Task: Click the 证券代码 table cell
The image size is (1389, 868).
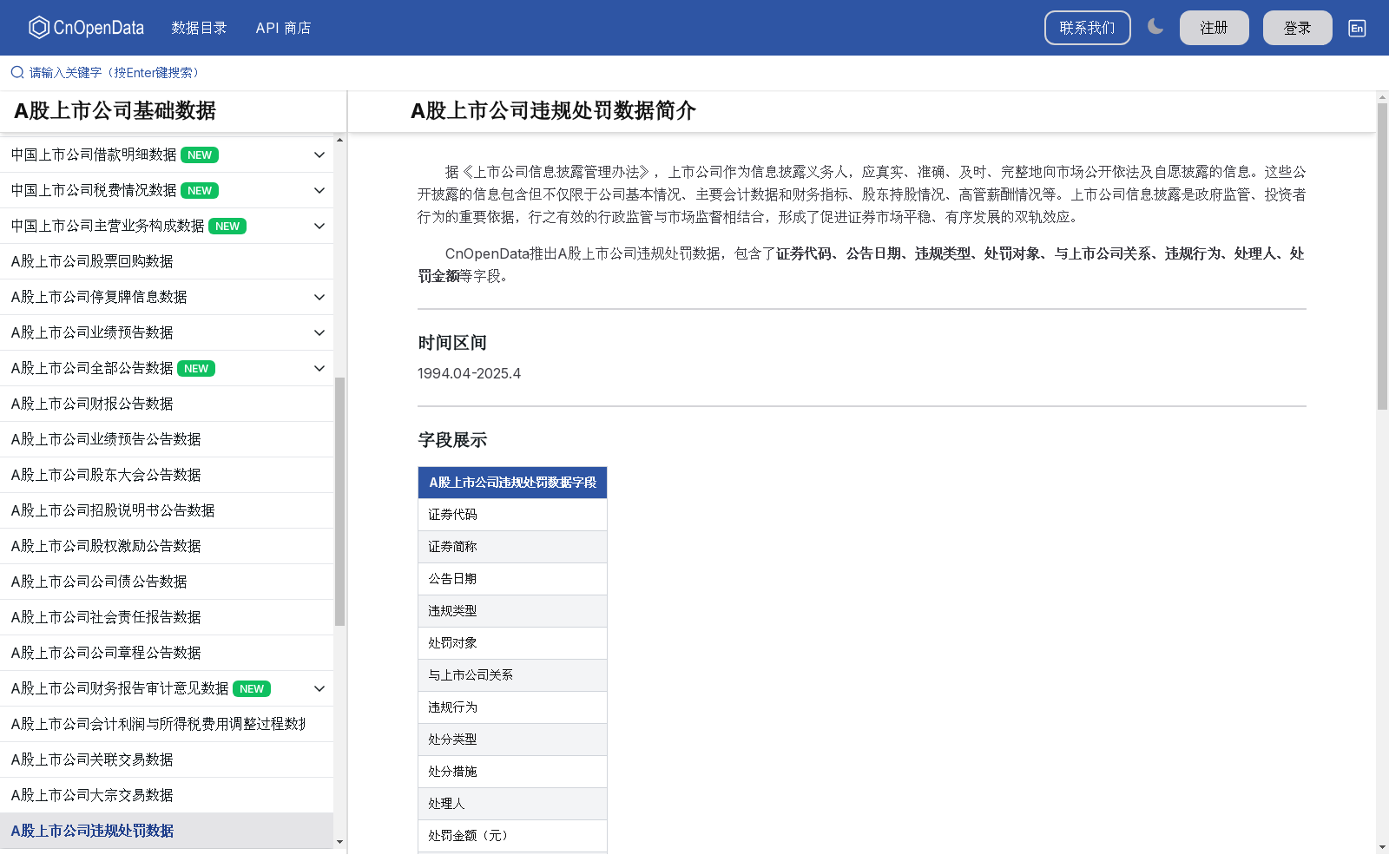Action: 512,515
